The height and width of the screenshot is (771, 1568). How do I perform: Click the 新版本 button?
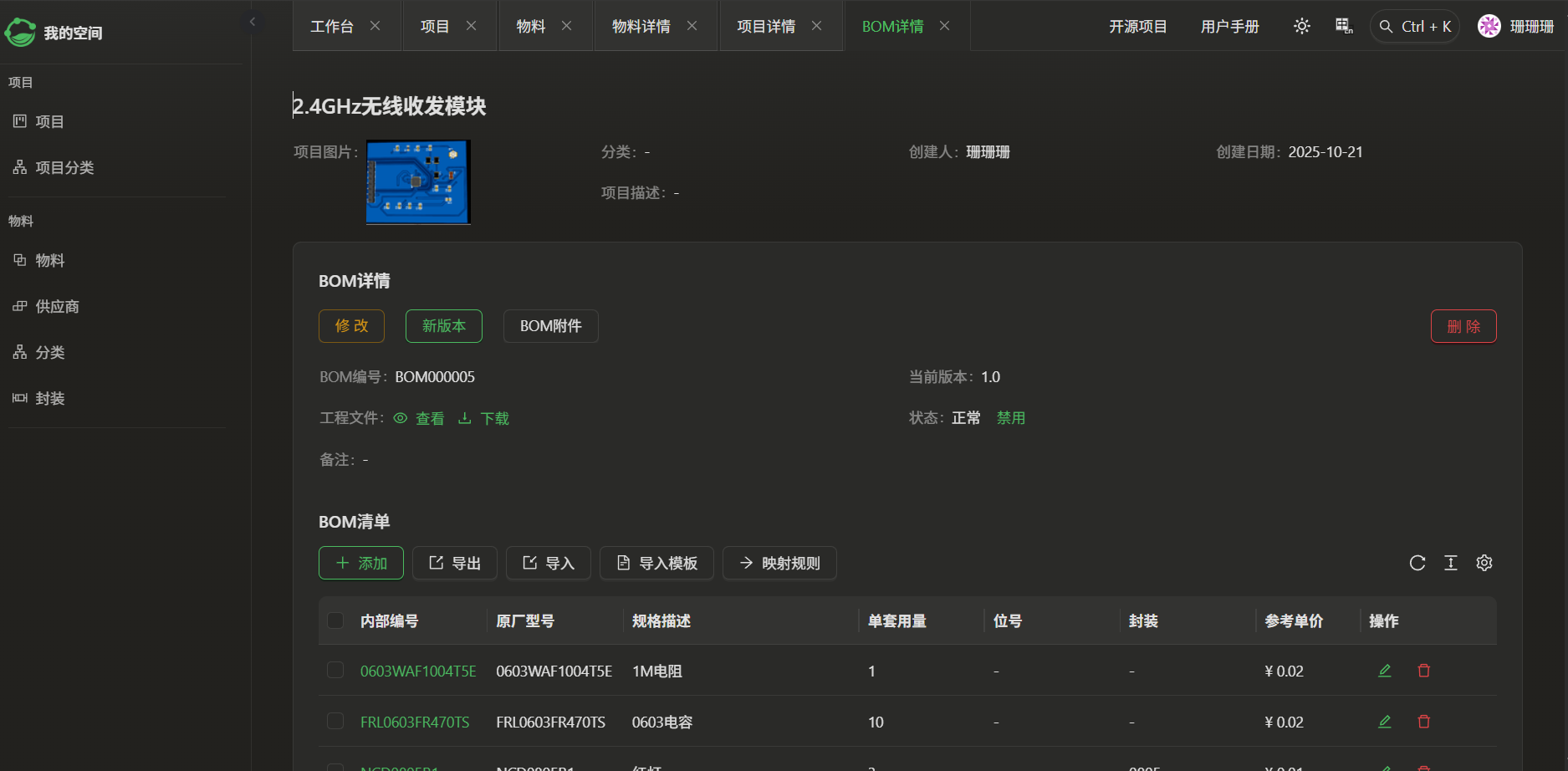tap(443, 326)
